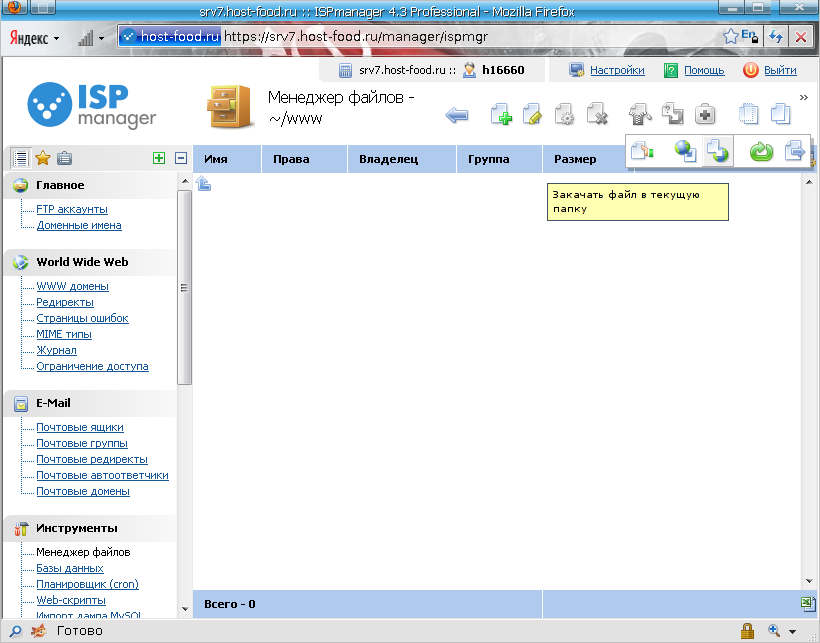Expand all menu sections with green plus
The image size is (820, 643).
(x=159, y=158)
